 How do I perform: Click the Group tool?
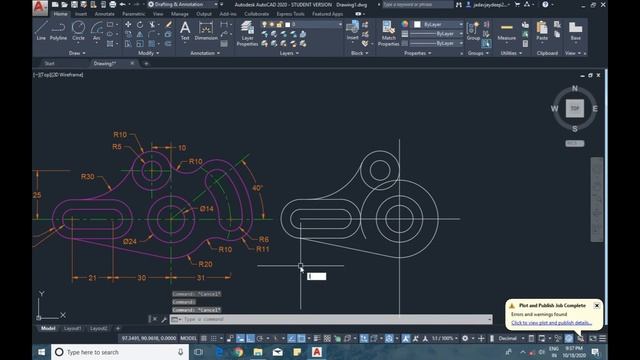tap(473, 31)
